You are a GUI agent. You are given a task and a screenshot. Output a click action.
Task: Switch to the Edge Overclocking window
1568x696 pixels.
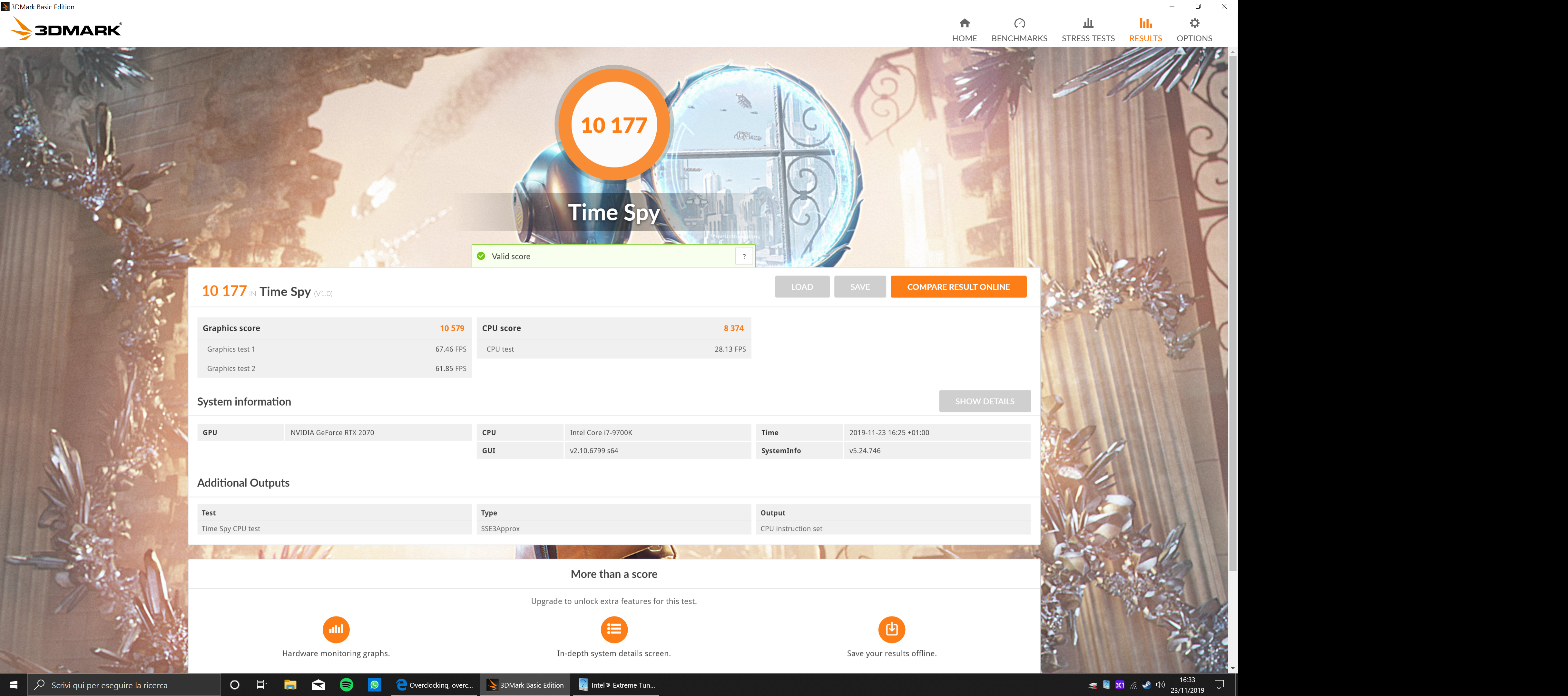tap(435, 684)
